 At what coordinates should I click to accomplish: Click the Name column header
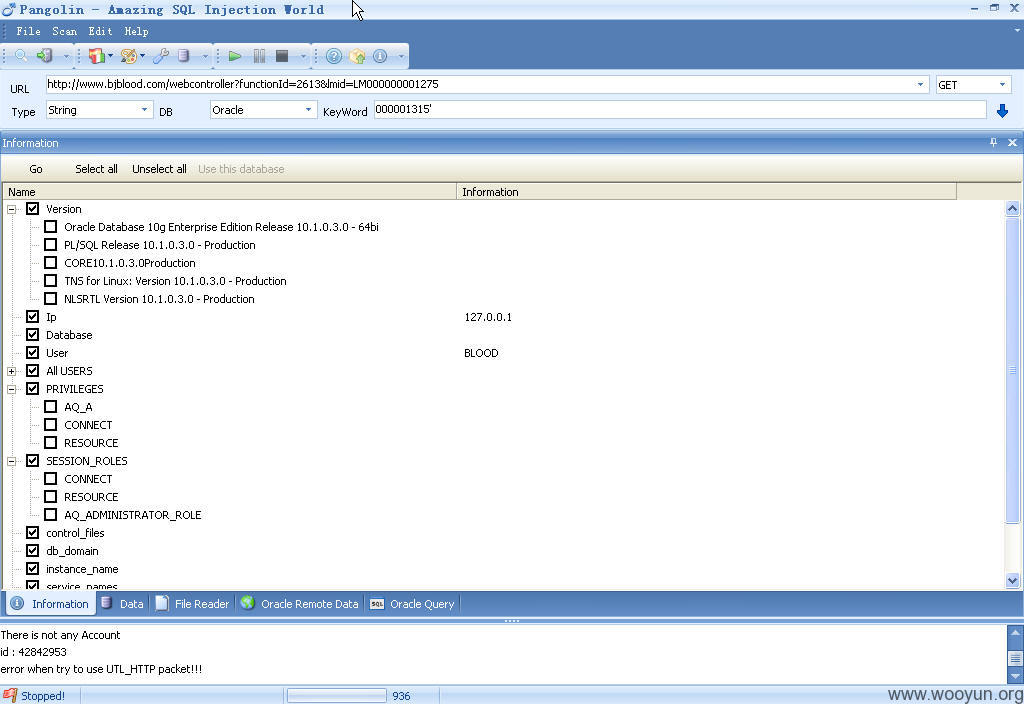click(x=229, y=192)
